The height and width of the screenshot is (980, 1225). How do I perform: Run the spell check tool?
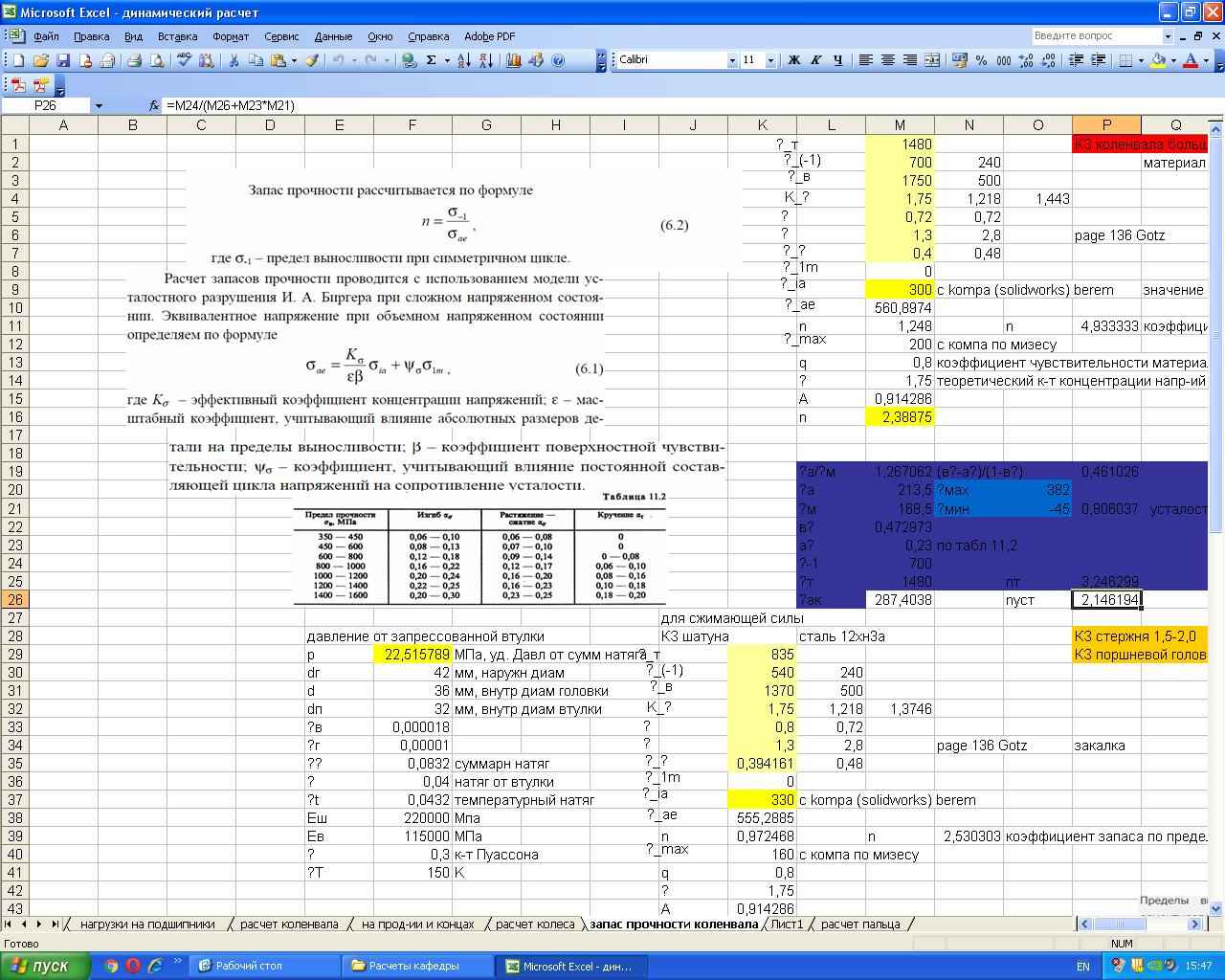[184, 59]
